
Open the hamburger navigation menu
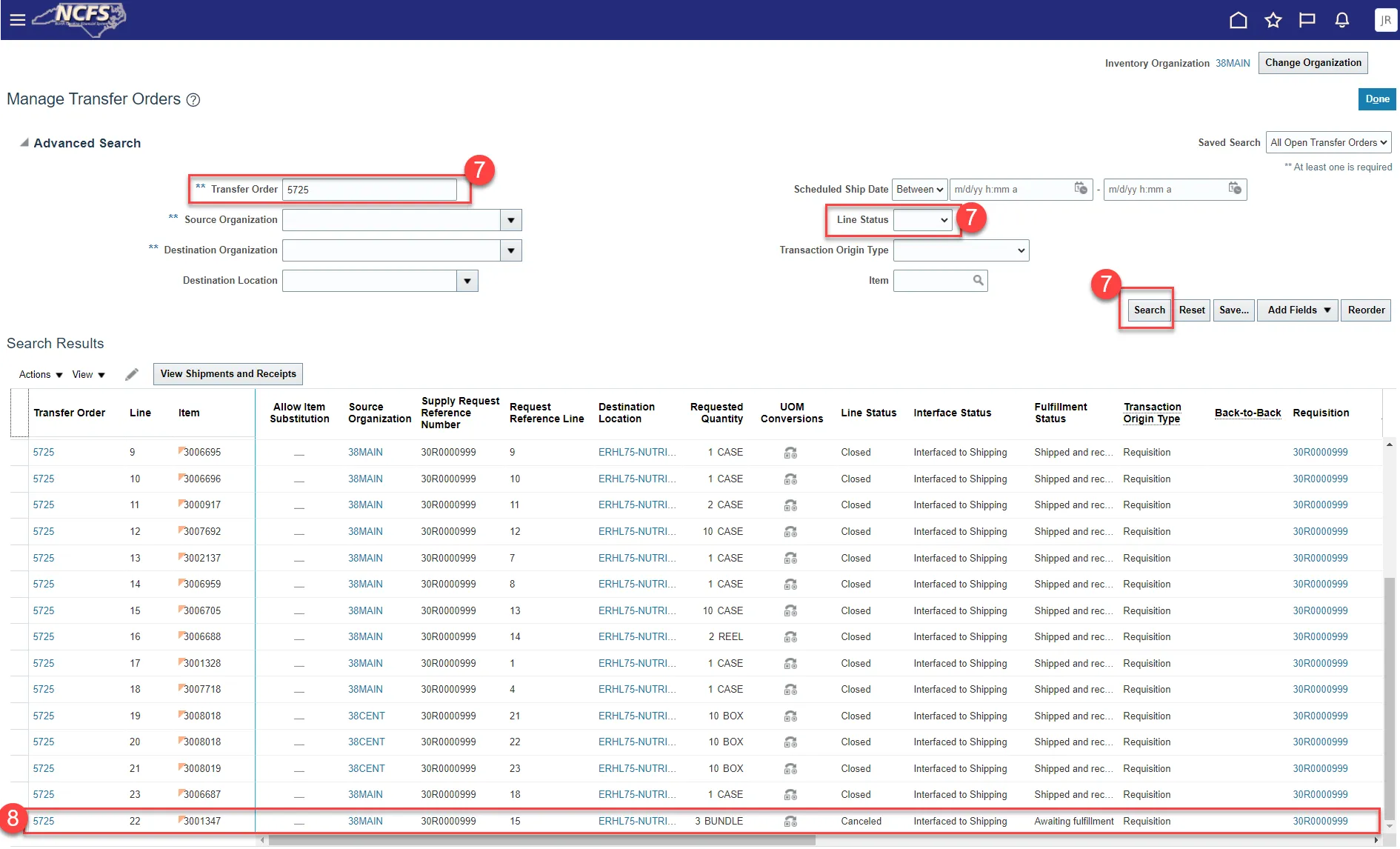click(x=17, y=20)
